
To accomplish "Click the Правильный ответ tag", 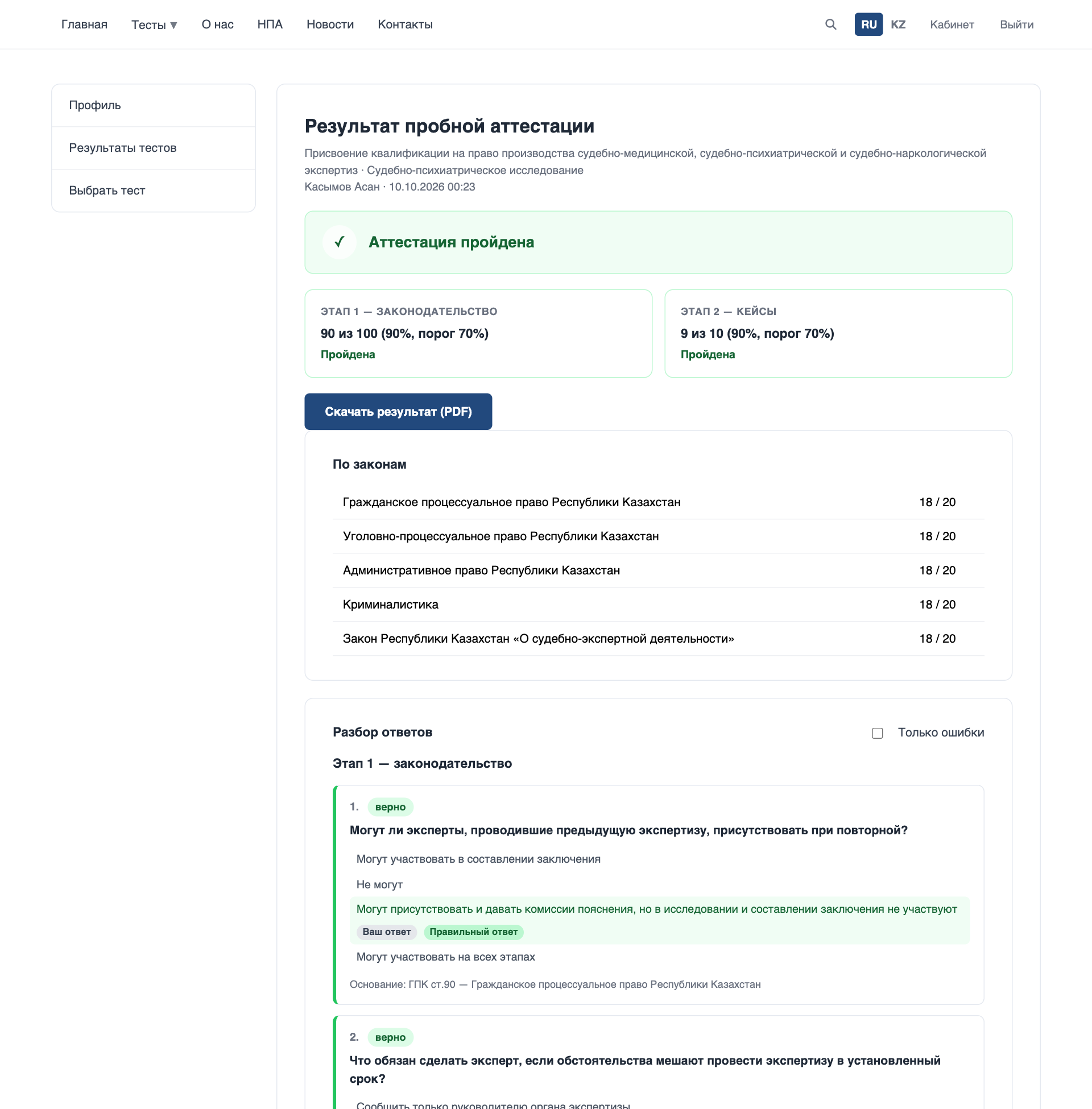I will (473, 932).
